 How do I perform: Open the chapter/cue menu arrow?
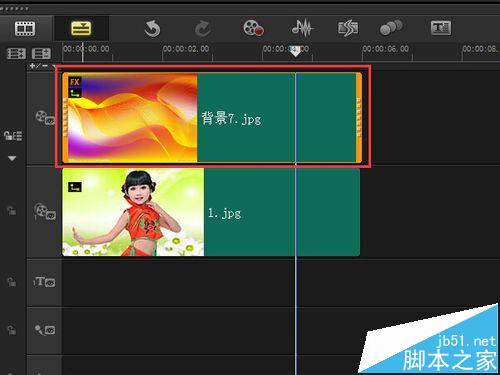pos(53,66)
